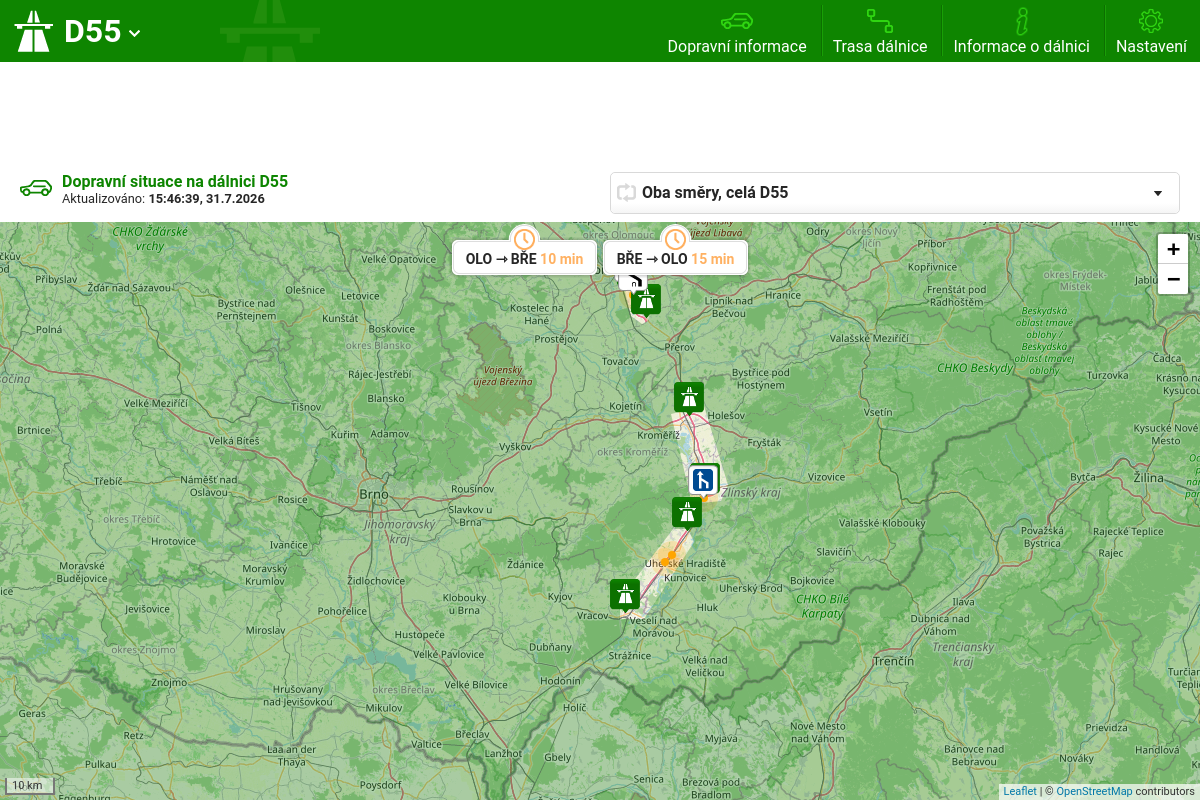Image resolution: width=1200 pixels, height=800 pixels.
Task: Zoom in the map with plus button
Action: (1173, 249)
